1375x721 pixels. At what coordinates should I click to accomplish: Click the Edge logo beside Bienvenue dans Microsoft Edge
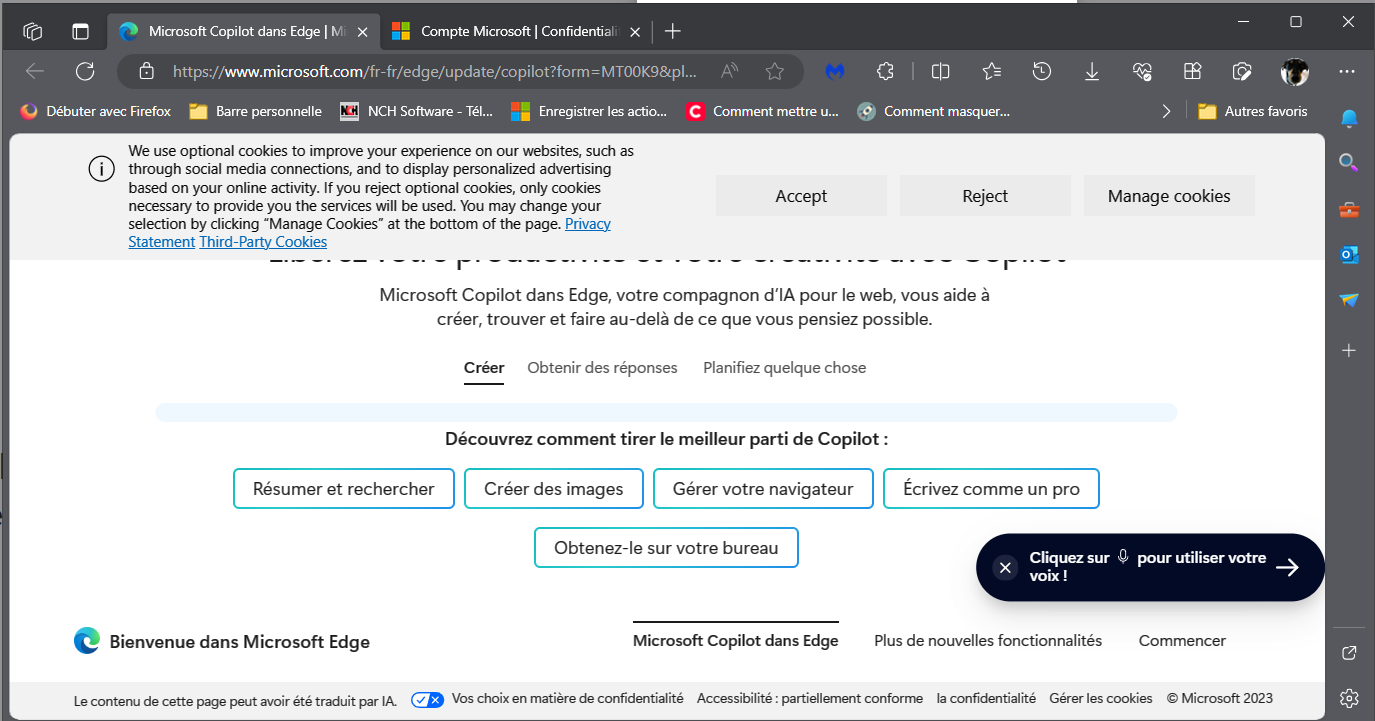[x=87, y=641]
